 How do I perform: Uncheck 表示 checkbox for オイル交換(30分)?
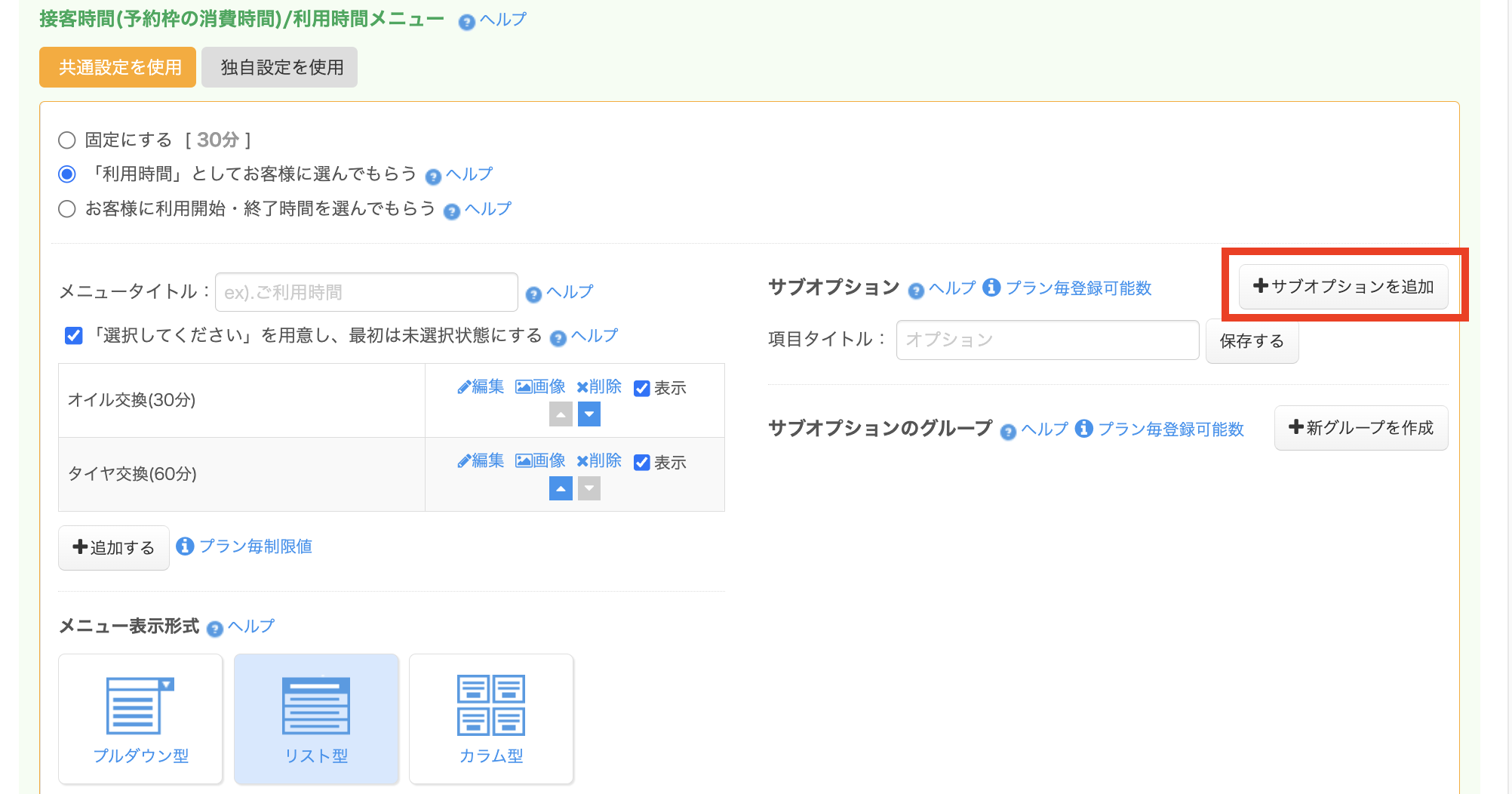point(642,389)
